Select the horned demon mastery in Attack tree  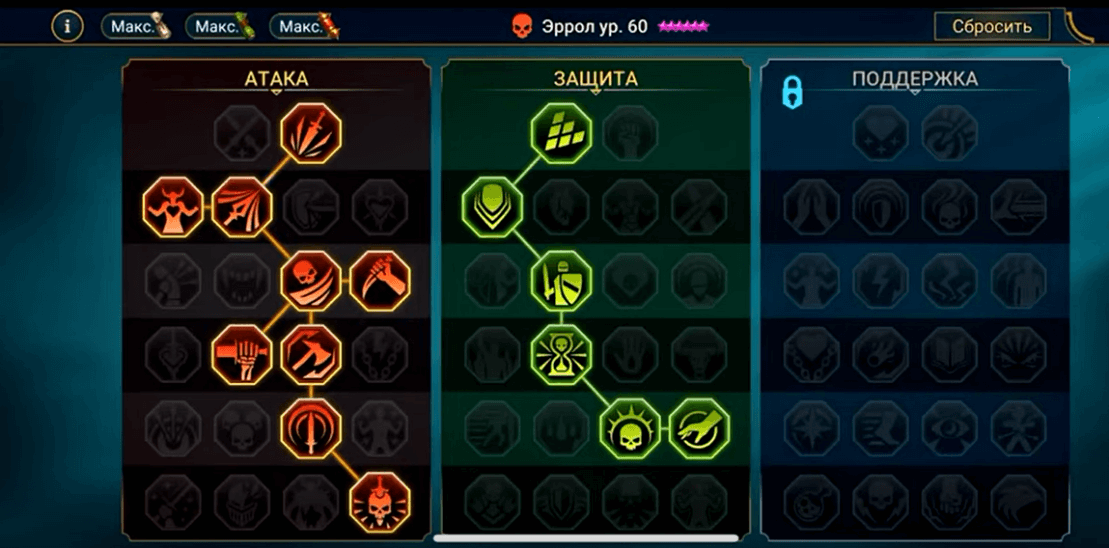[173, 207]
